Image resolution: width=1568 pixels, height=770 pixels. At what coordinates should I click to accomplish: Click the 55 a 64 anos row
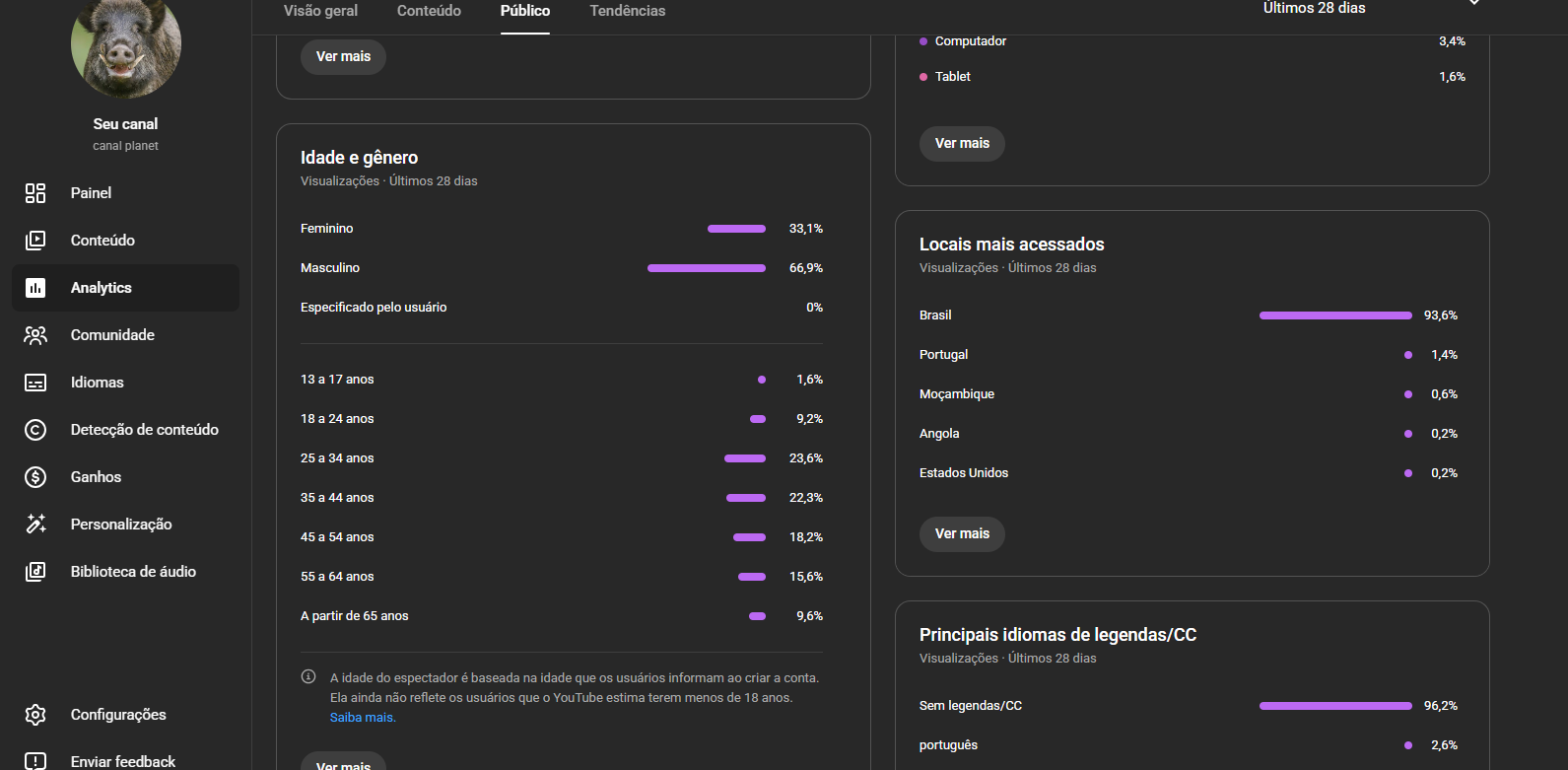coord(562,577)
